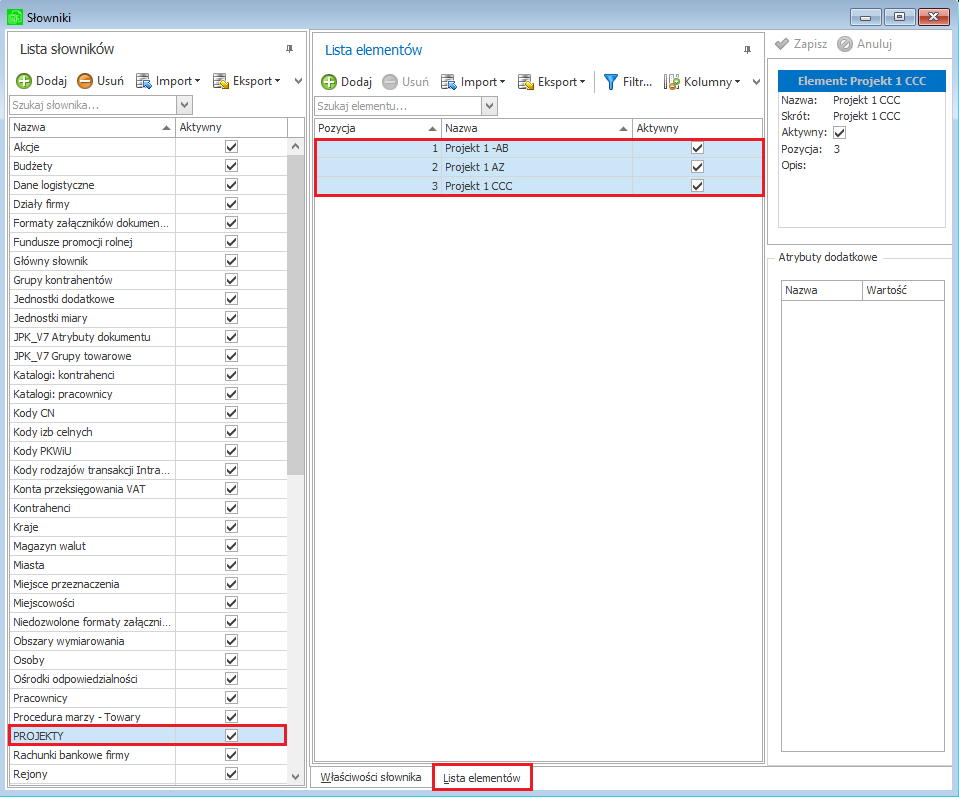The width and height of the screenshot is (959, 797).
Task: Pin the Lista elementów panel
Action: pyautogui.click(x=747, y=50)
